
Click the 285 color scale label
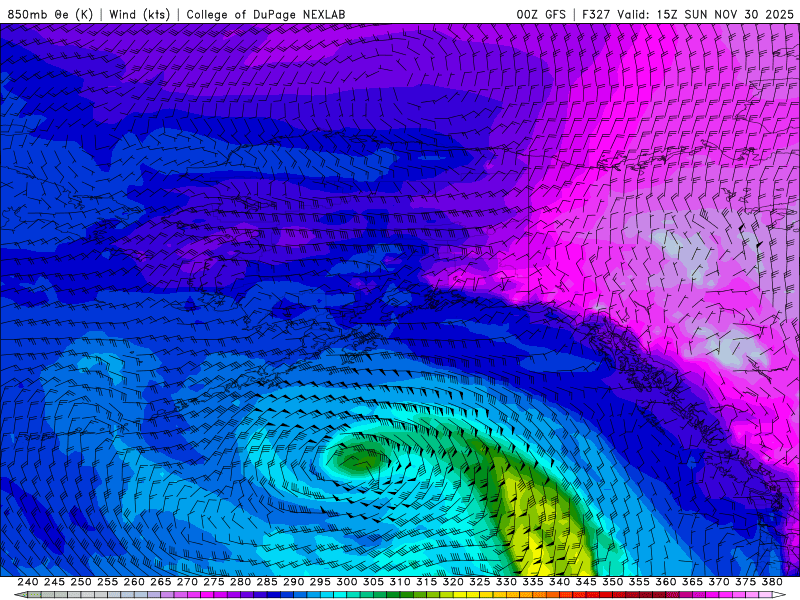click(x=267, y=582)
